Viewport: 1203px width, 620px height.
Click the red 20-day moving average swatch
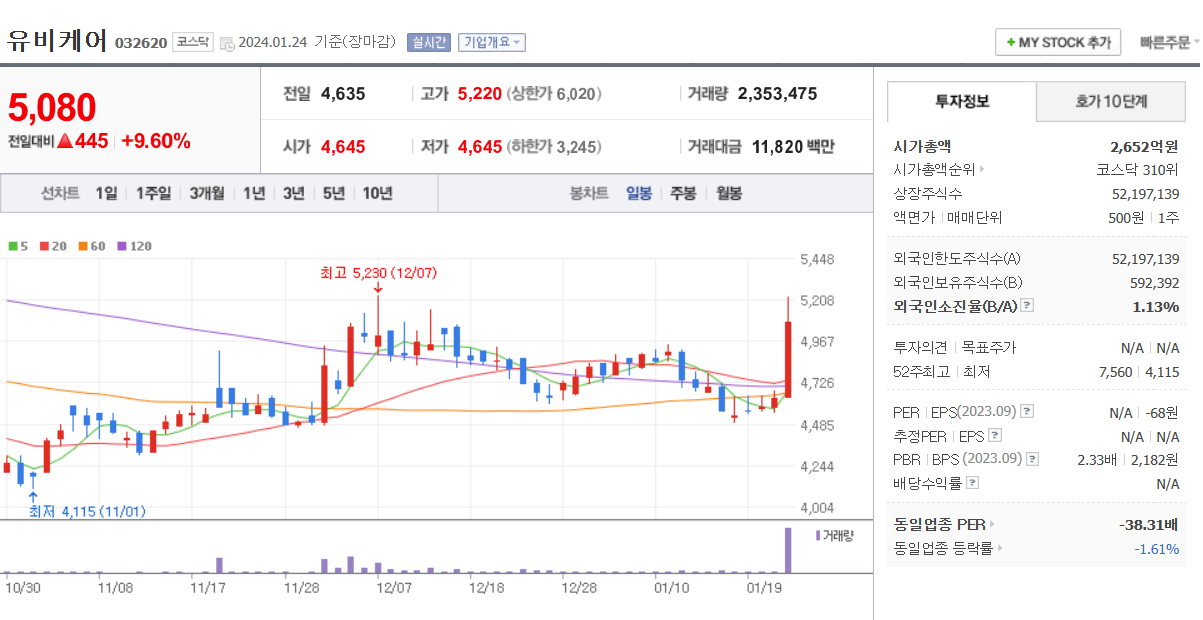43,246
